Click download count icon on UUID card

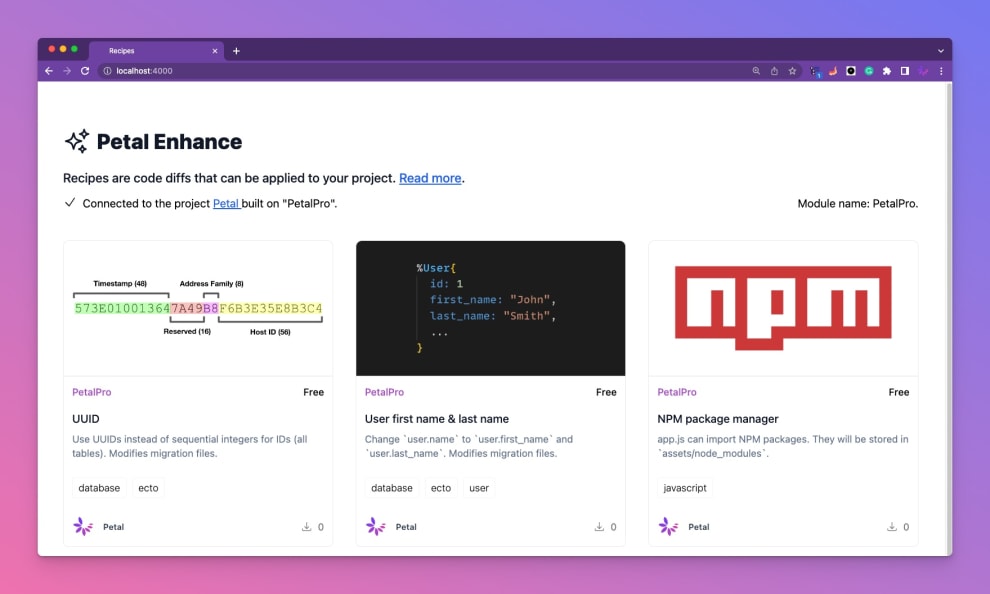pyautogui.click(x=306, y=526)
